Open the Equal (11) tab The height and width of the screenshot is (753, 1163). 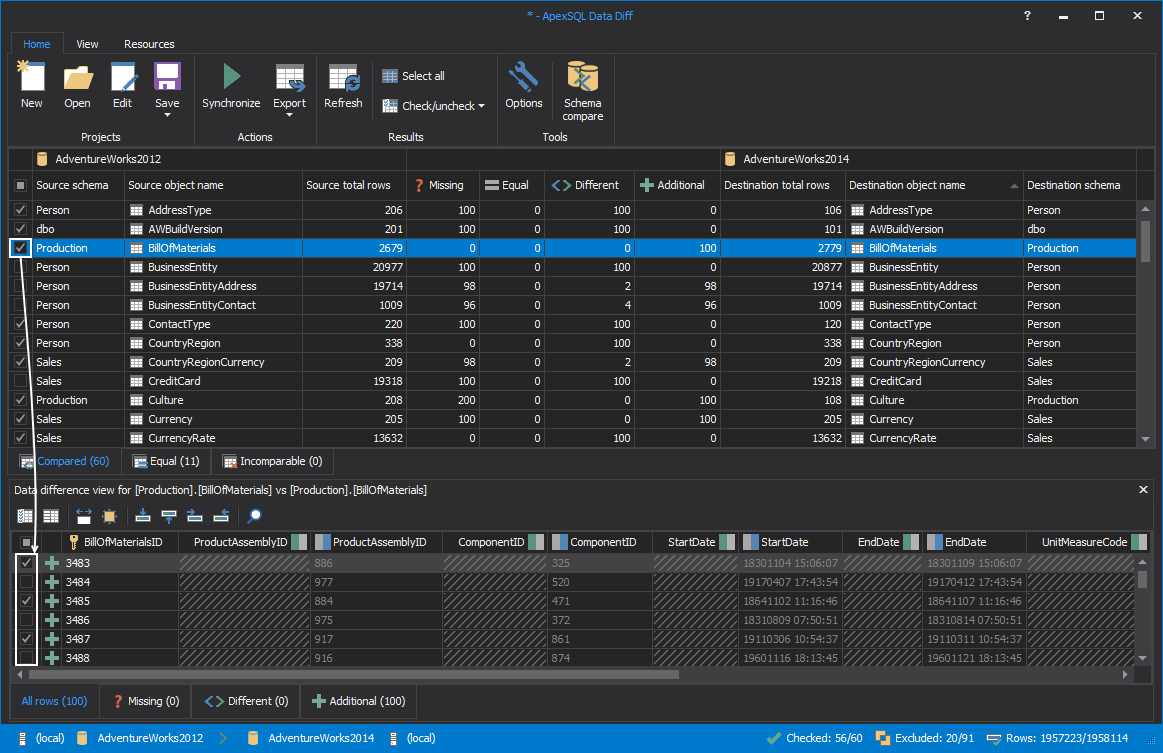tap(166, 461)
